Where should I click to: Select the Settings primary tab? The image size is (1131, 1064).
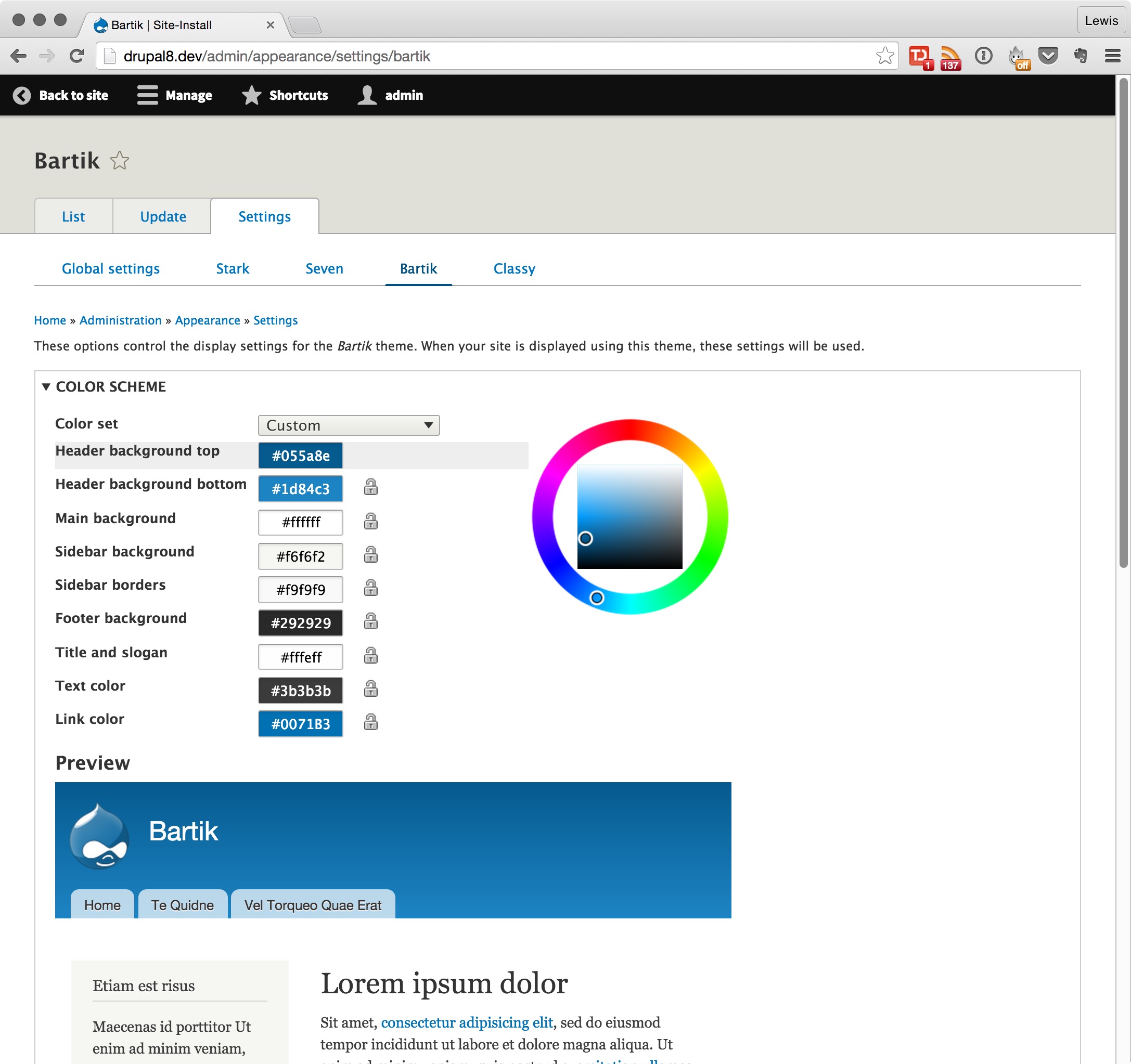[265, 217]
